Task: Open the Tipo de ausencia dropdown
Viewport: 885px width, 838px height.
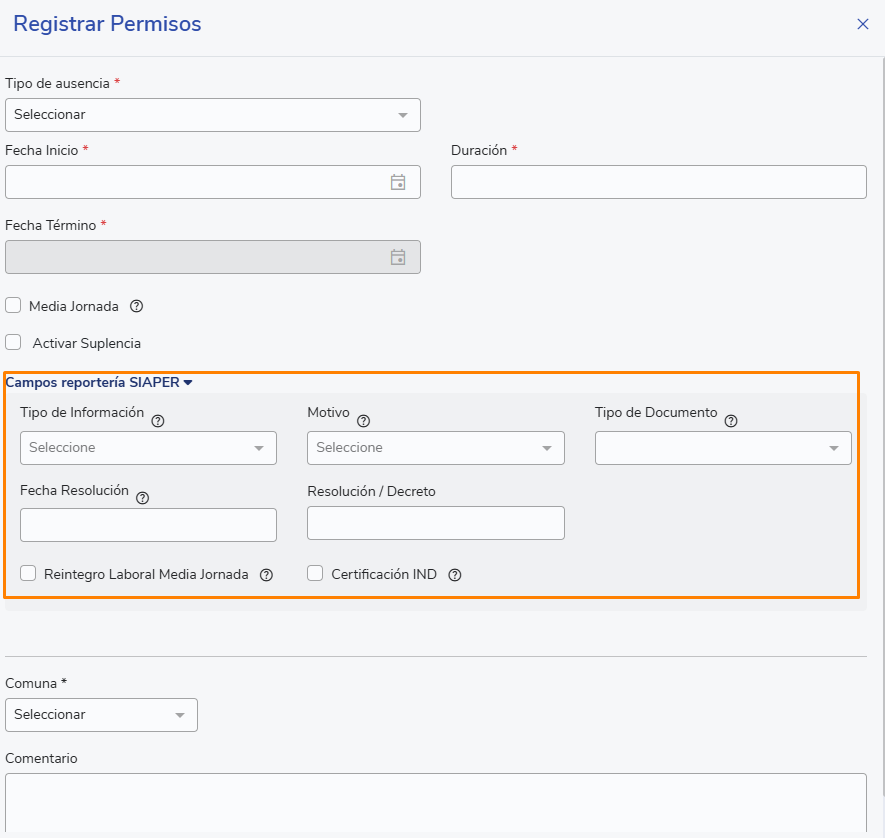Action: pyautogui.click(x=212, y=115)
